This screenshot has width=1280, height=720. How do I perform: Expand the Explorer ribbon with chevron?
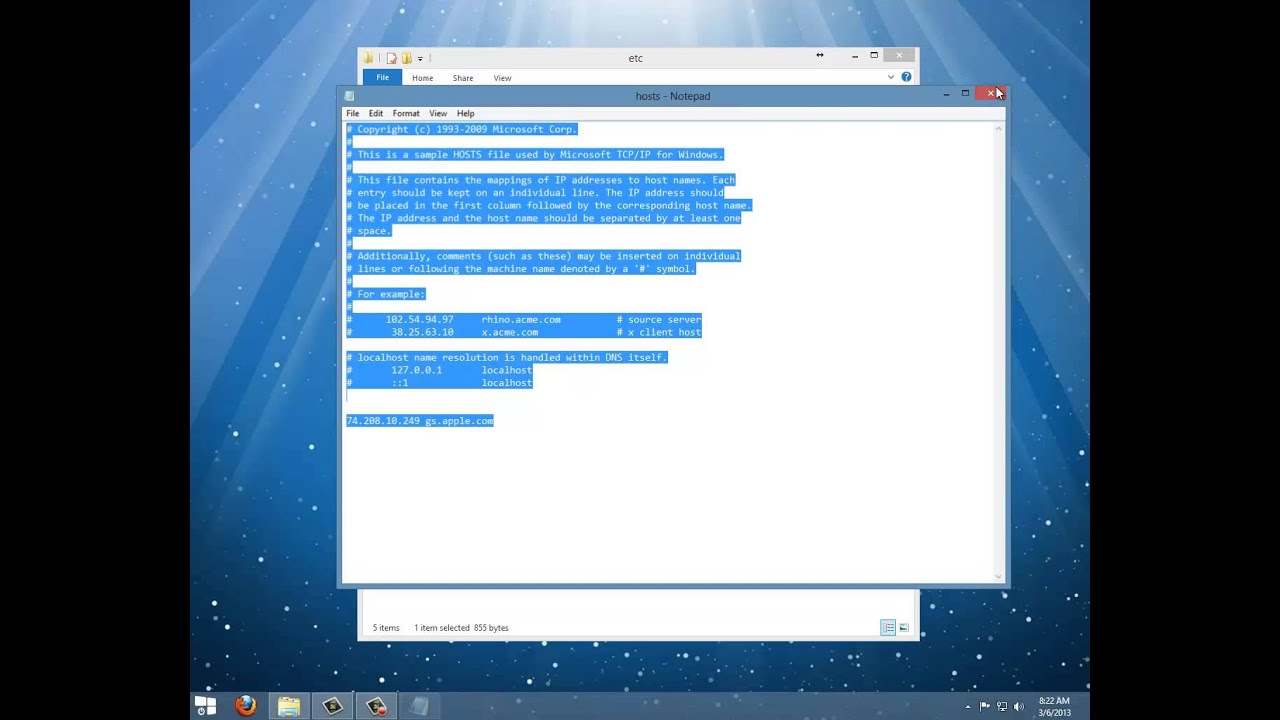(x=890, y=77)
